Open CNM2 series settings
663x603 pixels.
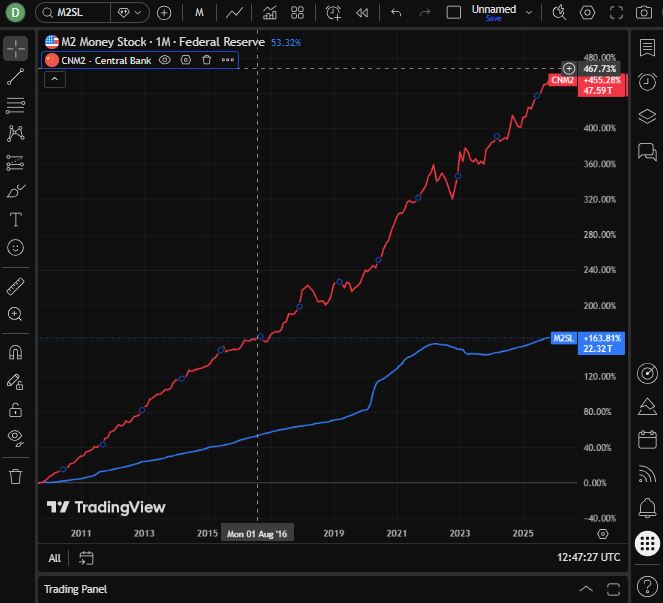click(x=186, y=60)
